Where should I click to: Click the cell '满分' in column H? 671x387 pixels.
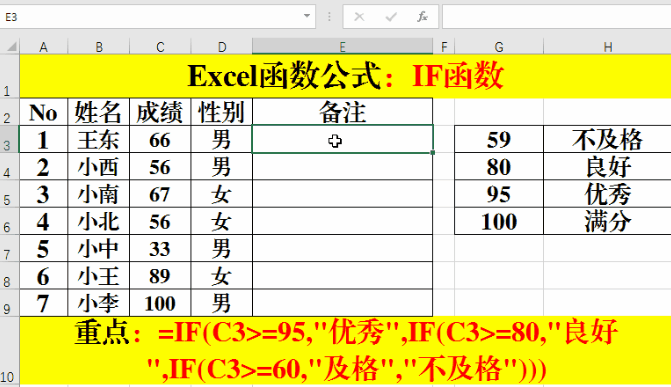(x=607, y=221)
